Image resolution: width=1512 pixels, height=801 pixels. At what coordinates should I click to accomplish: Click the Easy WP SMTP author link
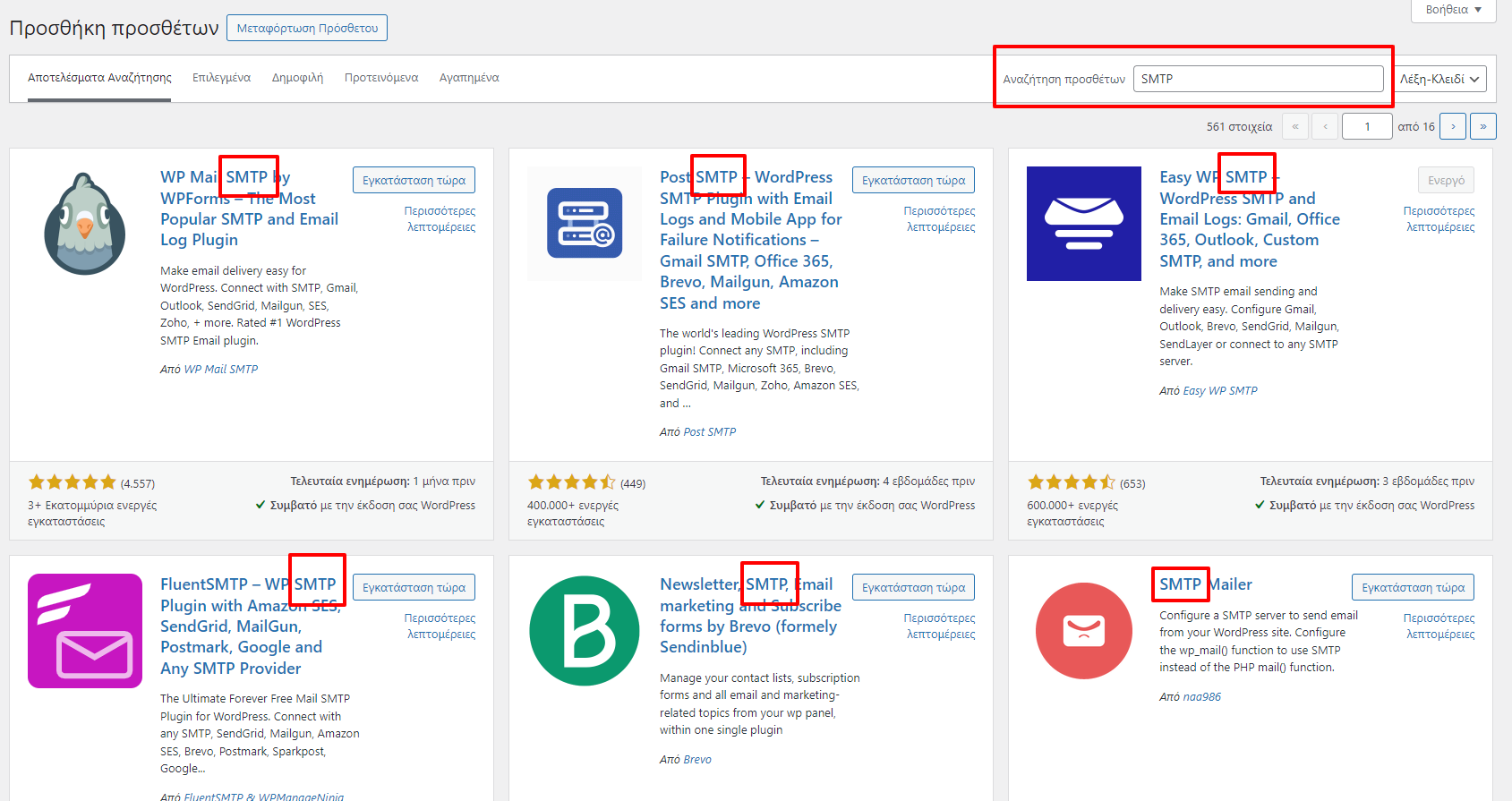click(x=1220, y=390)
